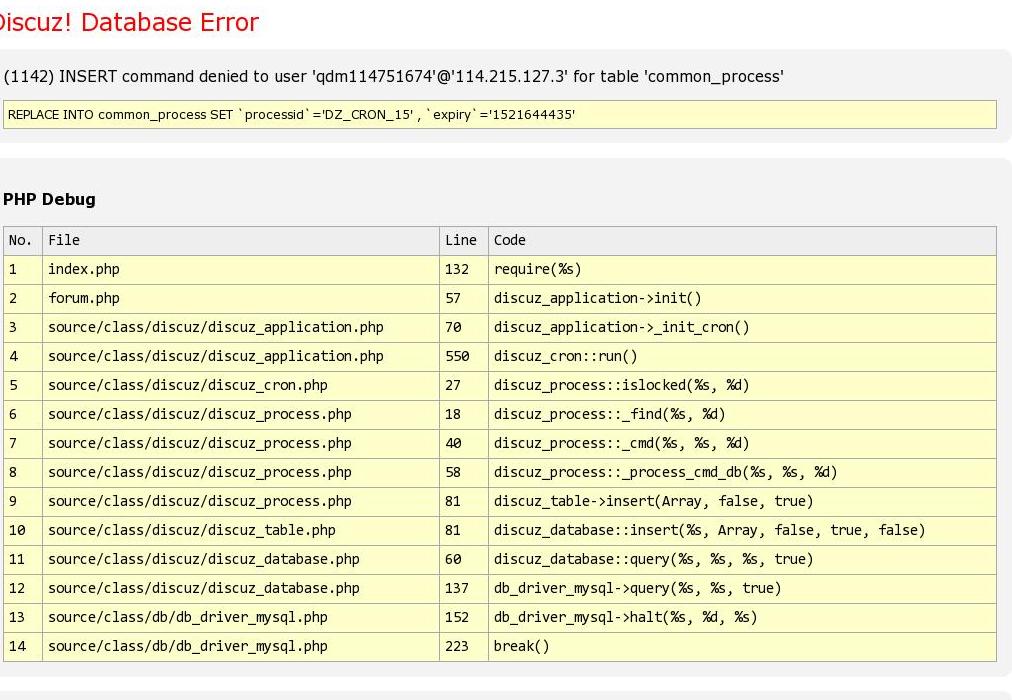Select db_driver_mysql.php file cell in row 14
1012x700 pixels.
(x=241, y=647)
